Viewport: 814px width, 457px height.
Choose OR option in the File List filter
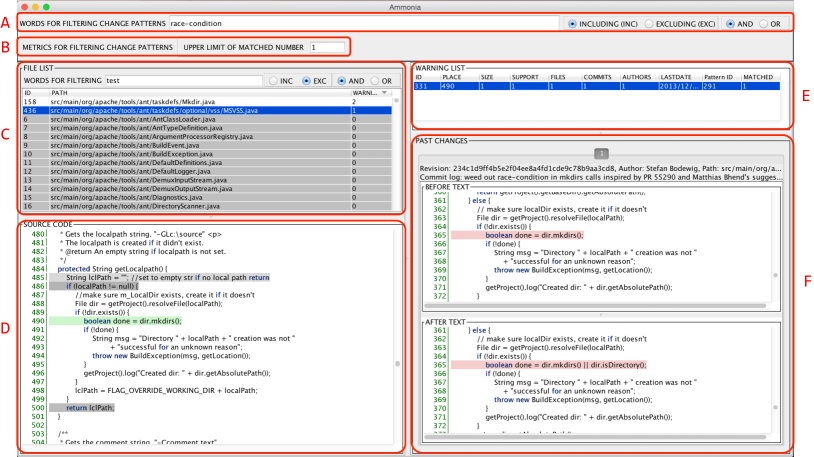tap(376, 80)
